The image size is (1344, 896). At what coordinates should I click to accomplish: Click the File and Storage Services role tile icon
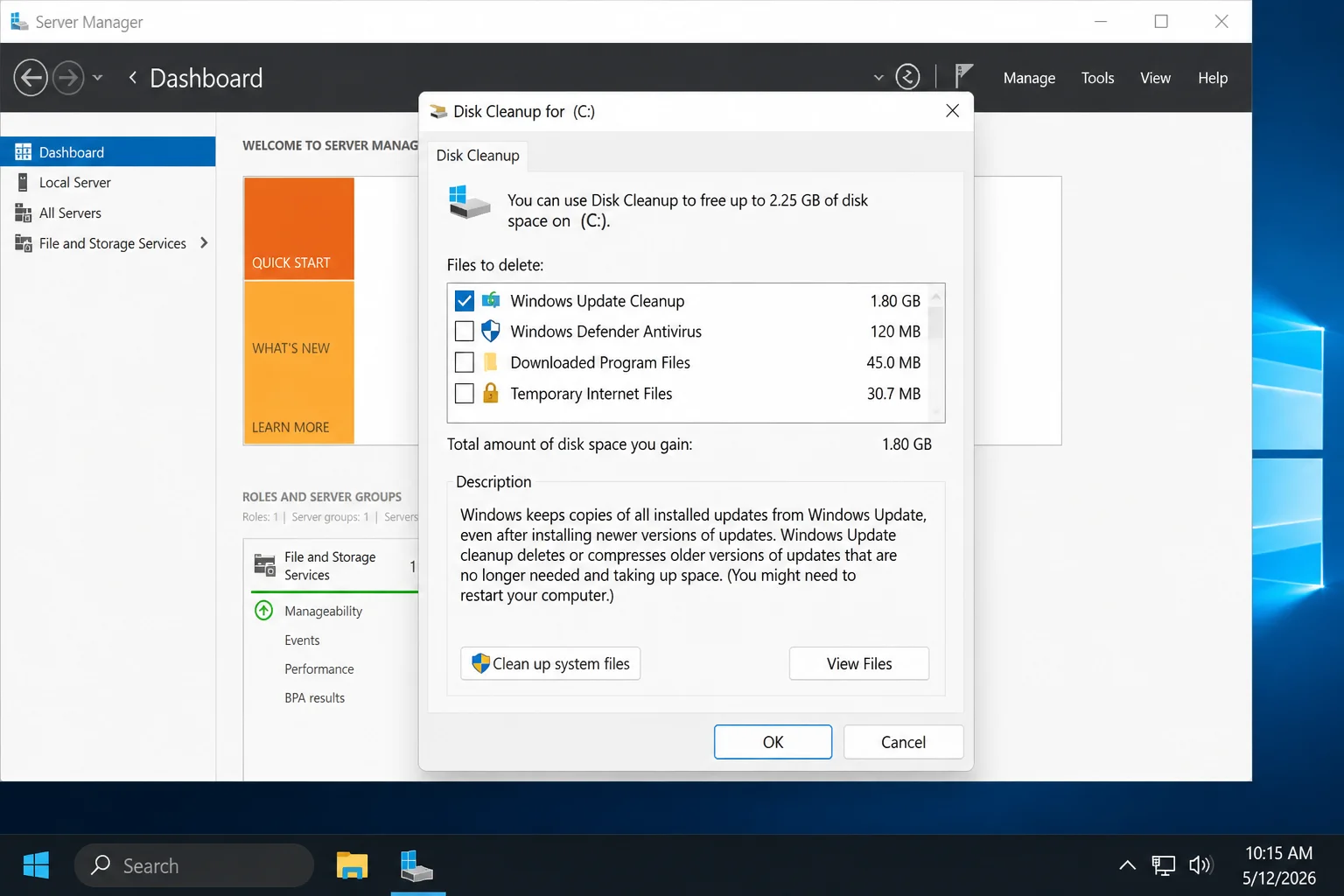pyautogui.click(x=264, y=565)
